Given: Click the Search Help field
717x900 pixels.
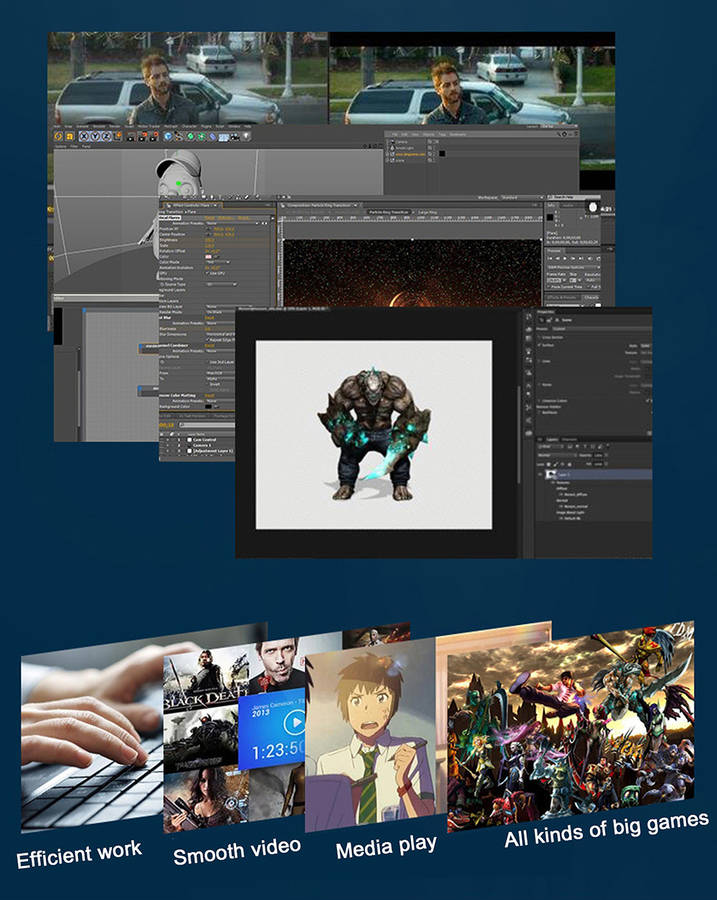Looking at the screenshot, I should click(564, 198).
